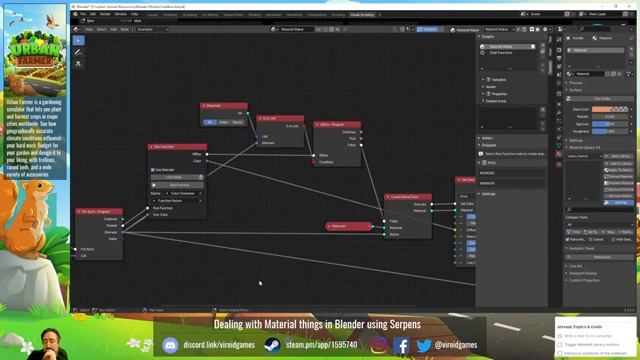The height and width of the screenshot is (360, 640).
Task: Toggle the Linked checkbox in material library
Action: pyautogui.click(x=591, y=240)
